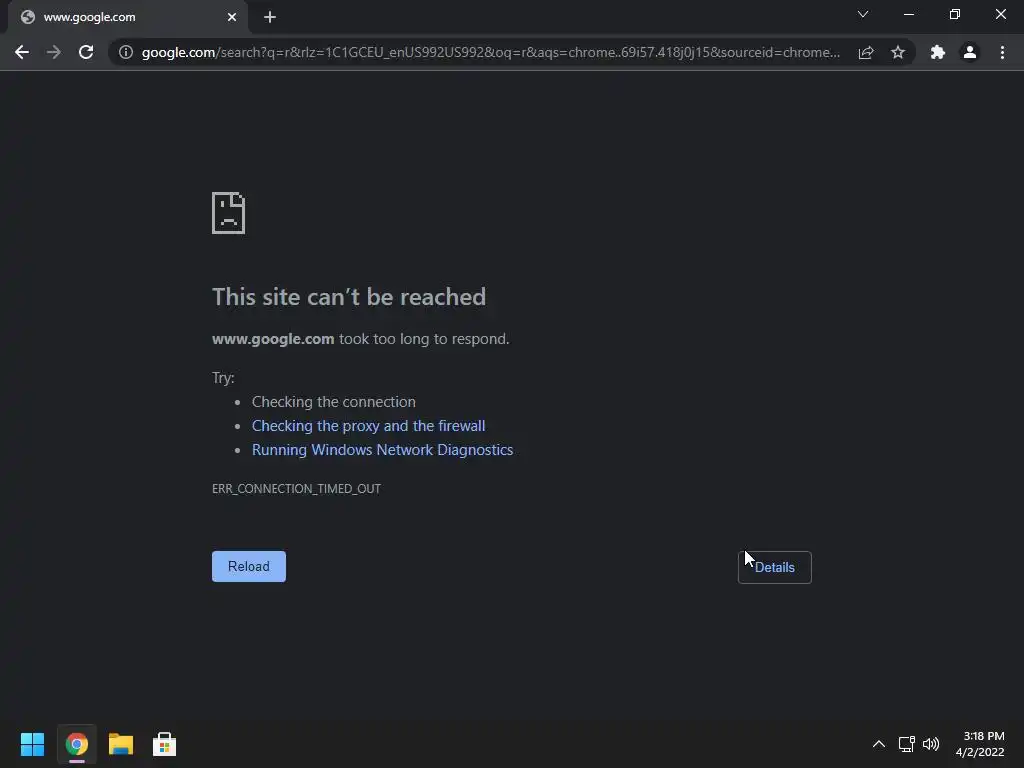Screen dimensions: 1024x768
Task: Select ERR_CONNECTION_TIMED_OUT text
Action: (296, 488)
